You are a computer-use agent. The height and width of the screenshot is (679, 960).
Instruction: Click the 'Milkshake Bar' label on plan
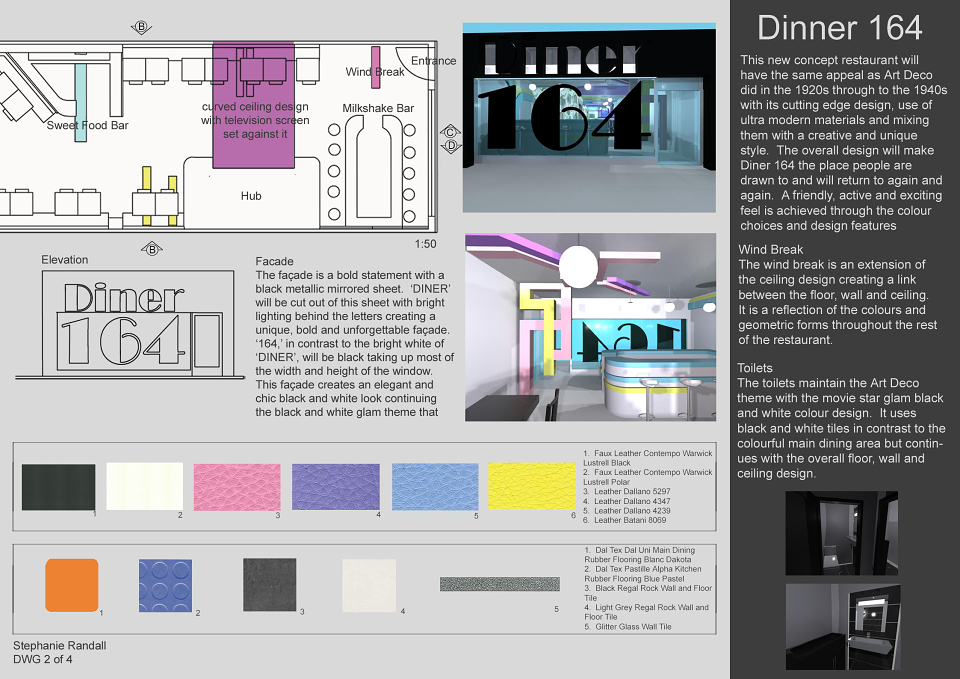pyautogui.click(x=378, y=108)
